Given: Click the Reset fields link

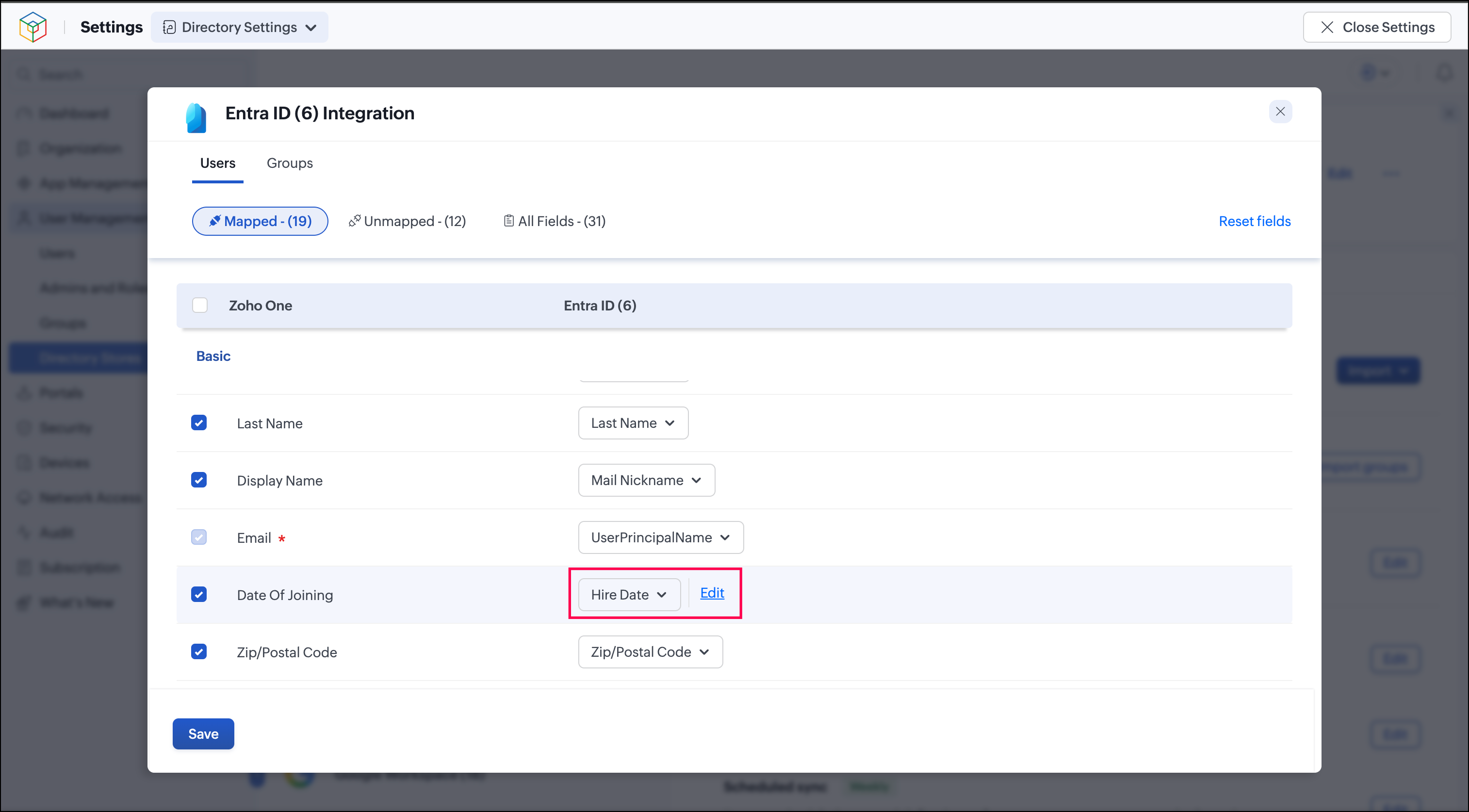Looking at the screenshot, I should pos(1255,221).
